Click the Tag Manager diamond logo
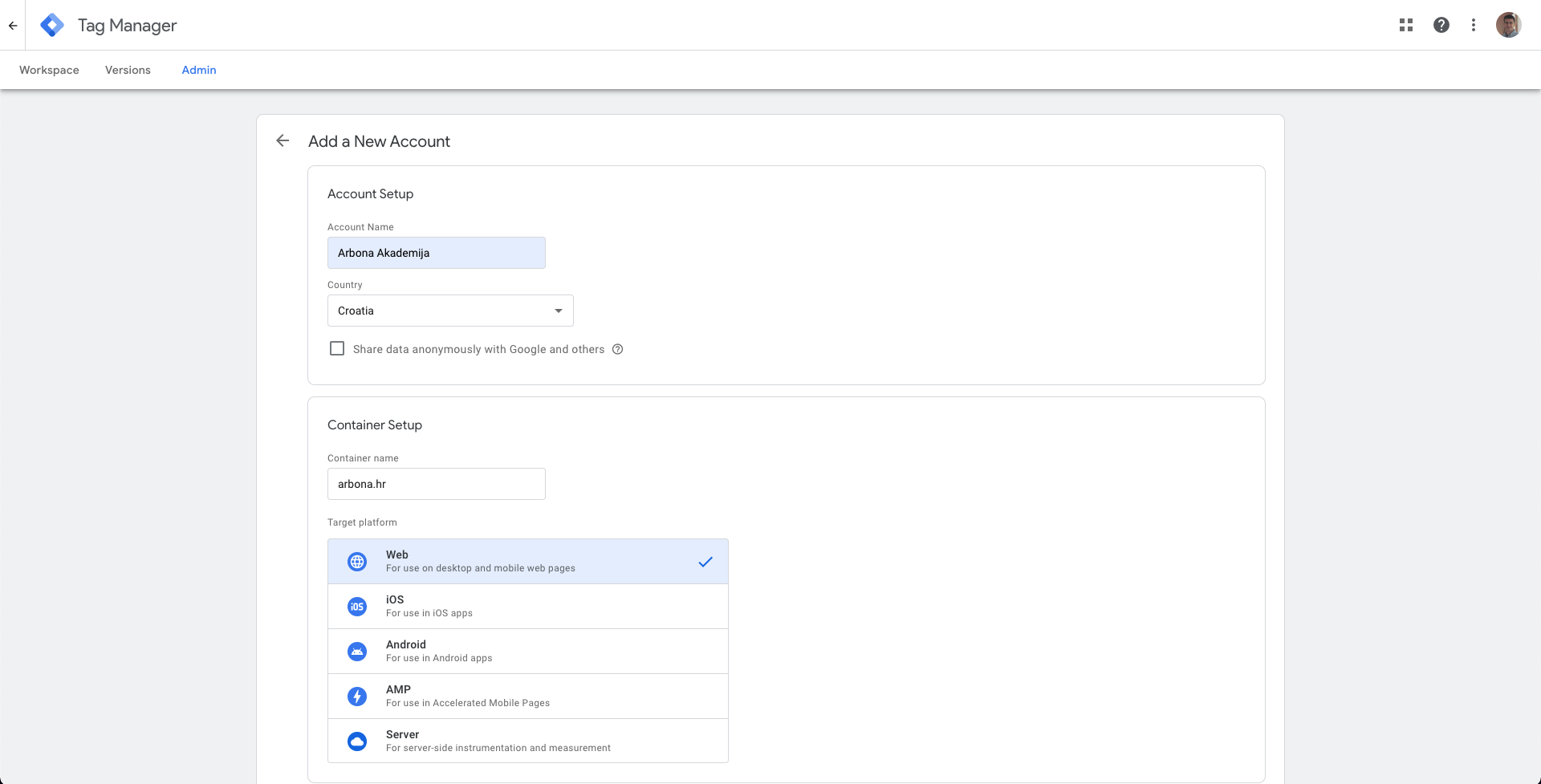Viewport: 1541px width, 784px height. 52,26
